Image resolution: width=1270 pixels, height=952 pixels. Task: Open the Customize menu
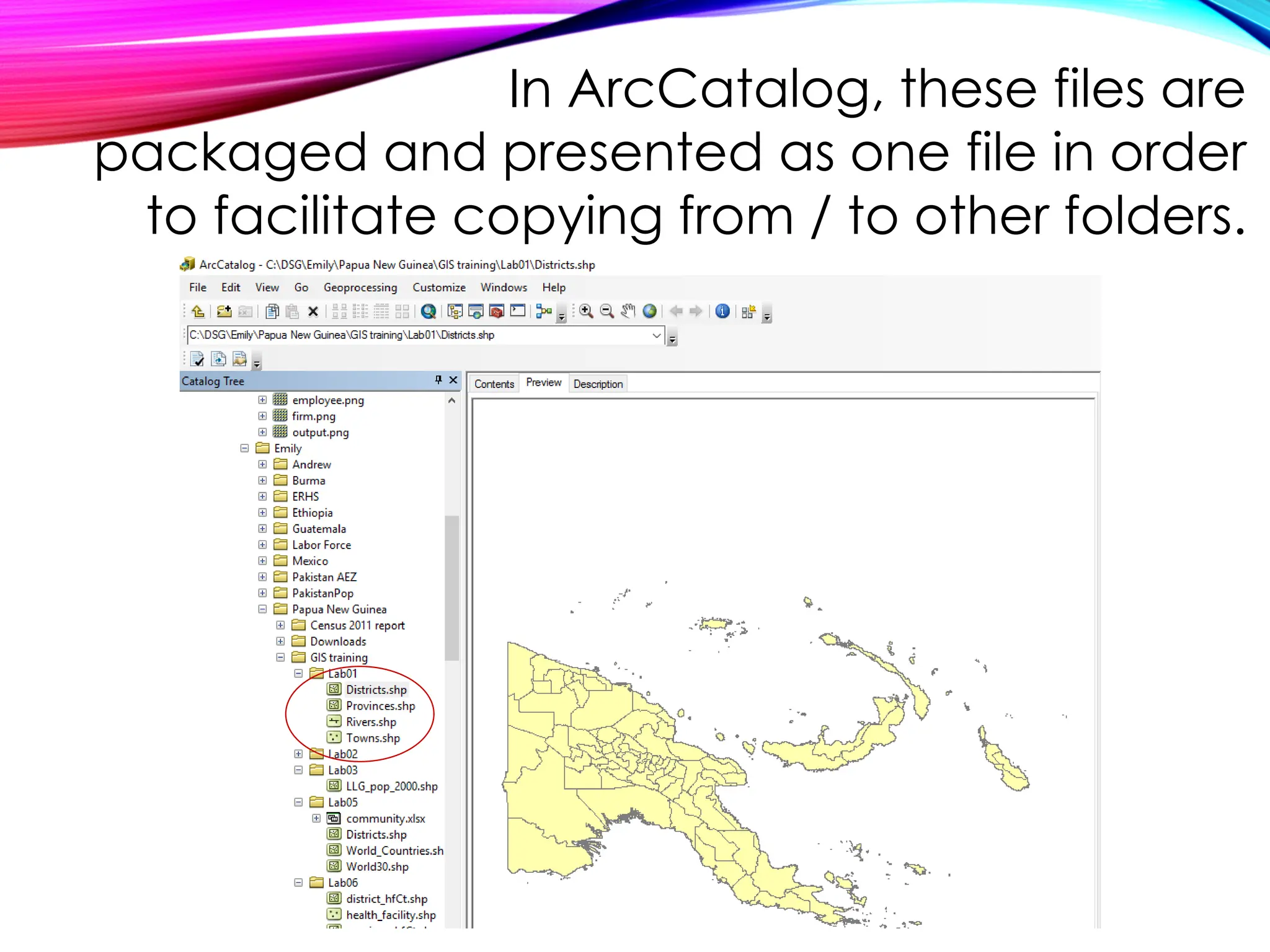click(x=439, y=288)
